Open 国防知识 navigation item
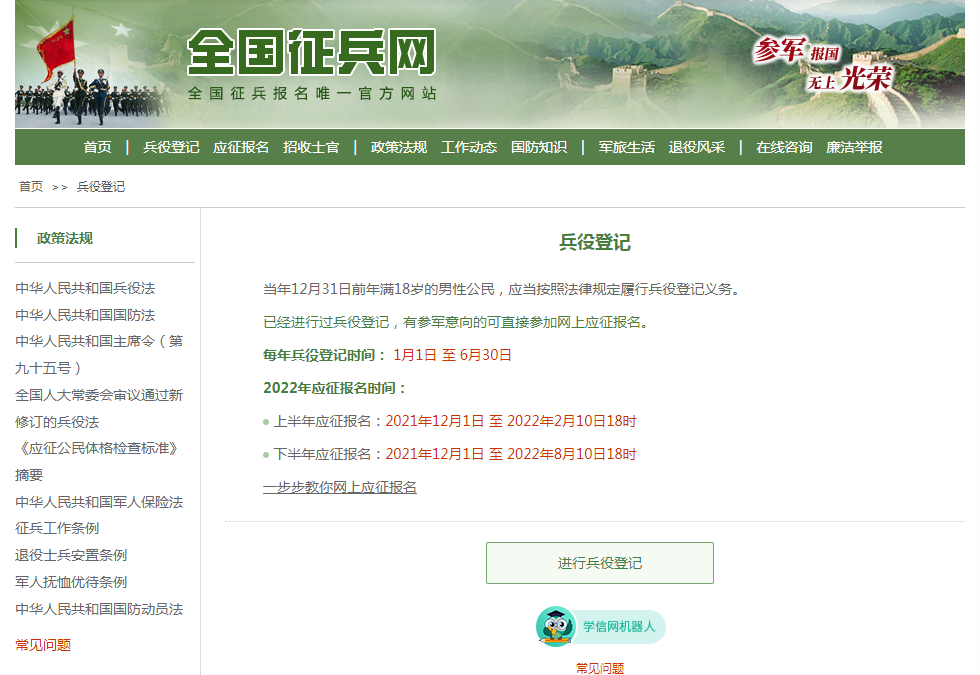Screen dimensions: 980x675 coord(539,148)
